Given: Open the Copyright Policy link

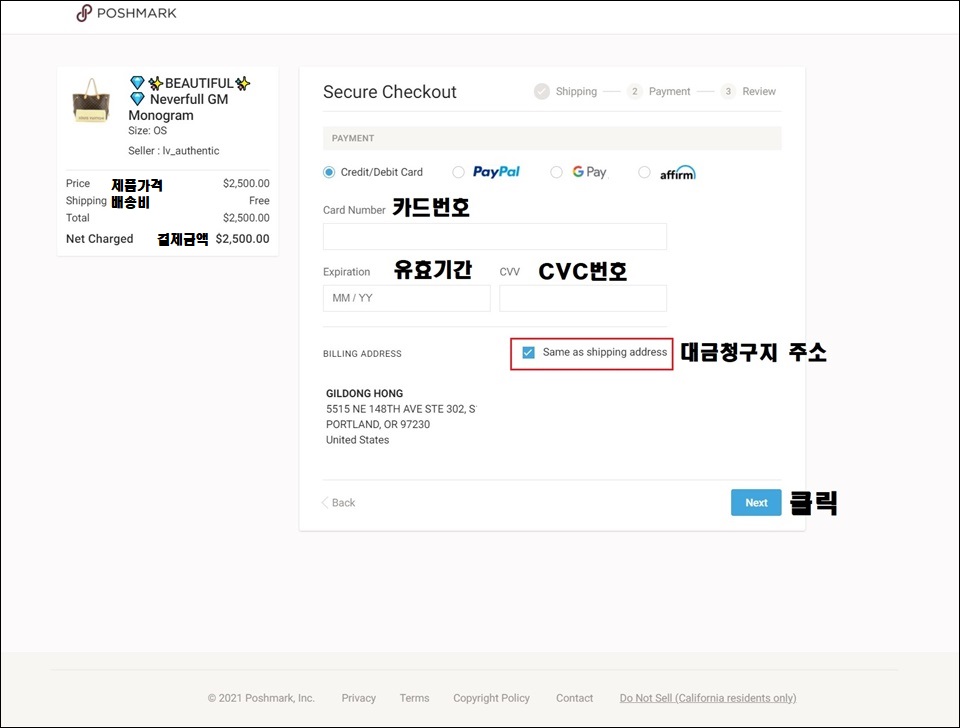Looking at the screenshot, I should pyautogui.click(x=491, y=698).
